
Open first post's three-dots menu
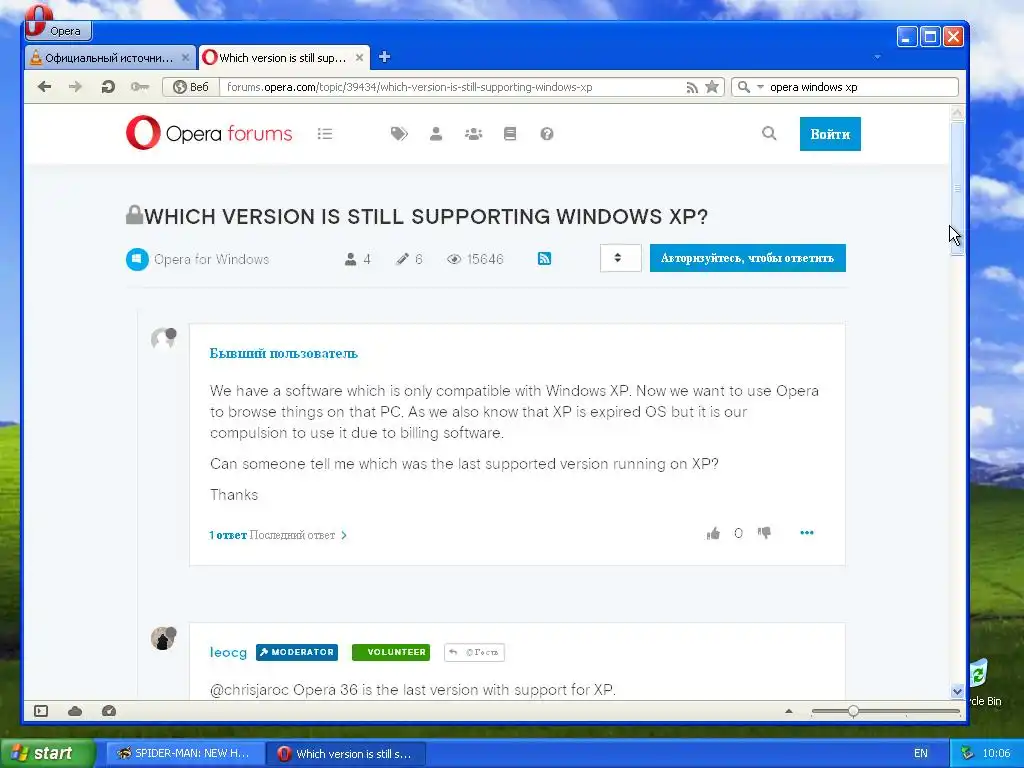[x=807, y=533]
